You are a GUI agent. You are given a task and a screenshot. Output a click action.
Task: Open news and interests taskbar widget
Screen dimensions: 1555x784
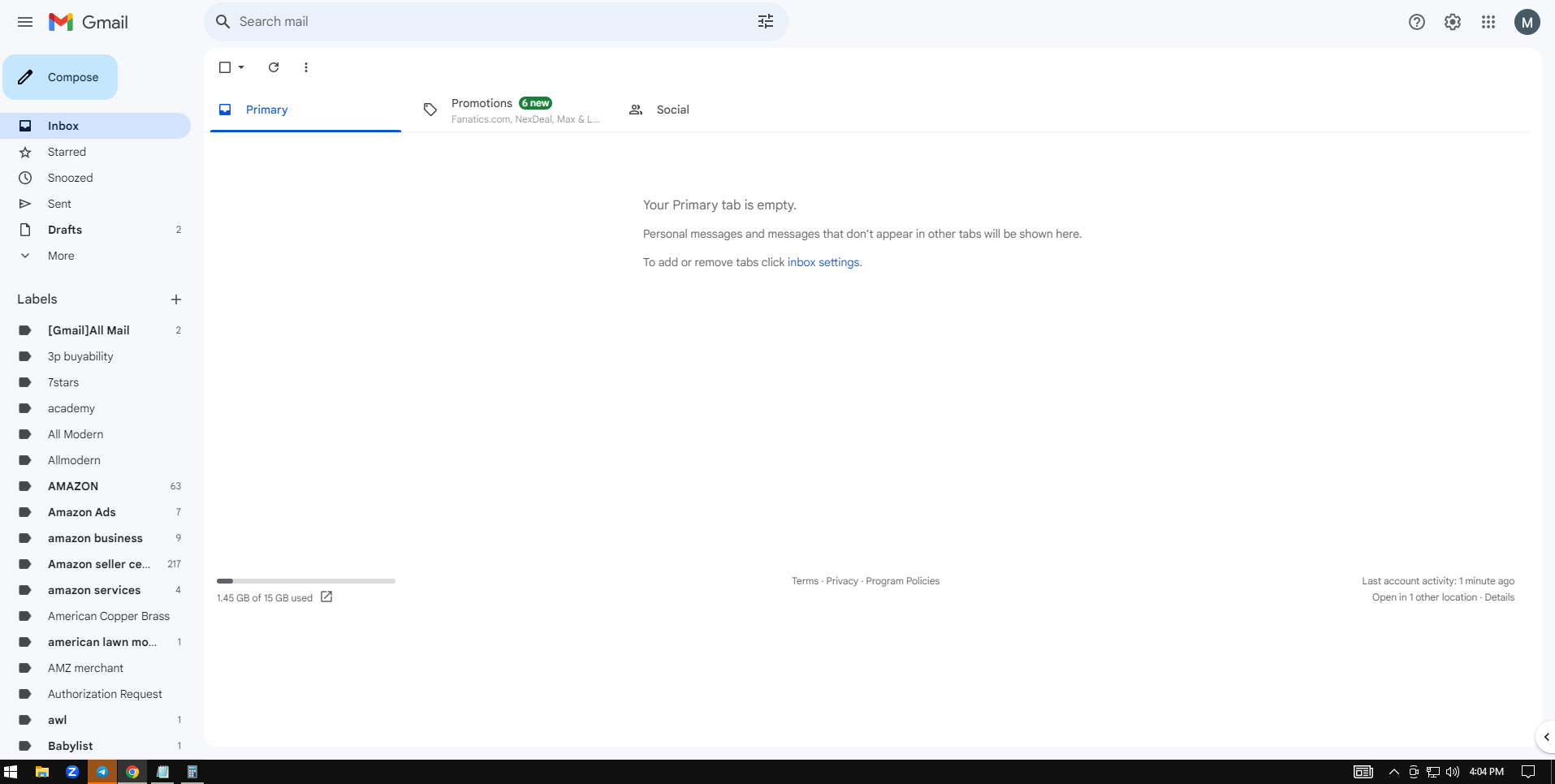click(x=1363, y=772)
